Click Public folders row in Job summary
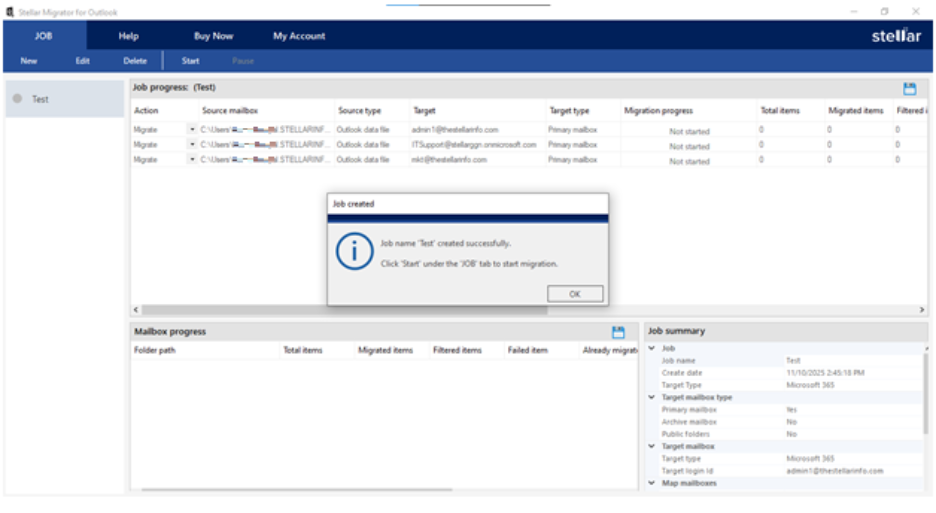The image size is (936, 513). pos(785,434)
